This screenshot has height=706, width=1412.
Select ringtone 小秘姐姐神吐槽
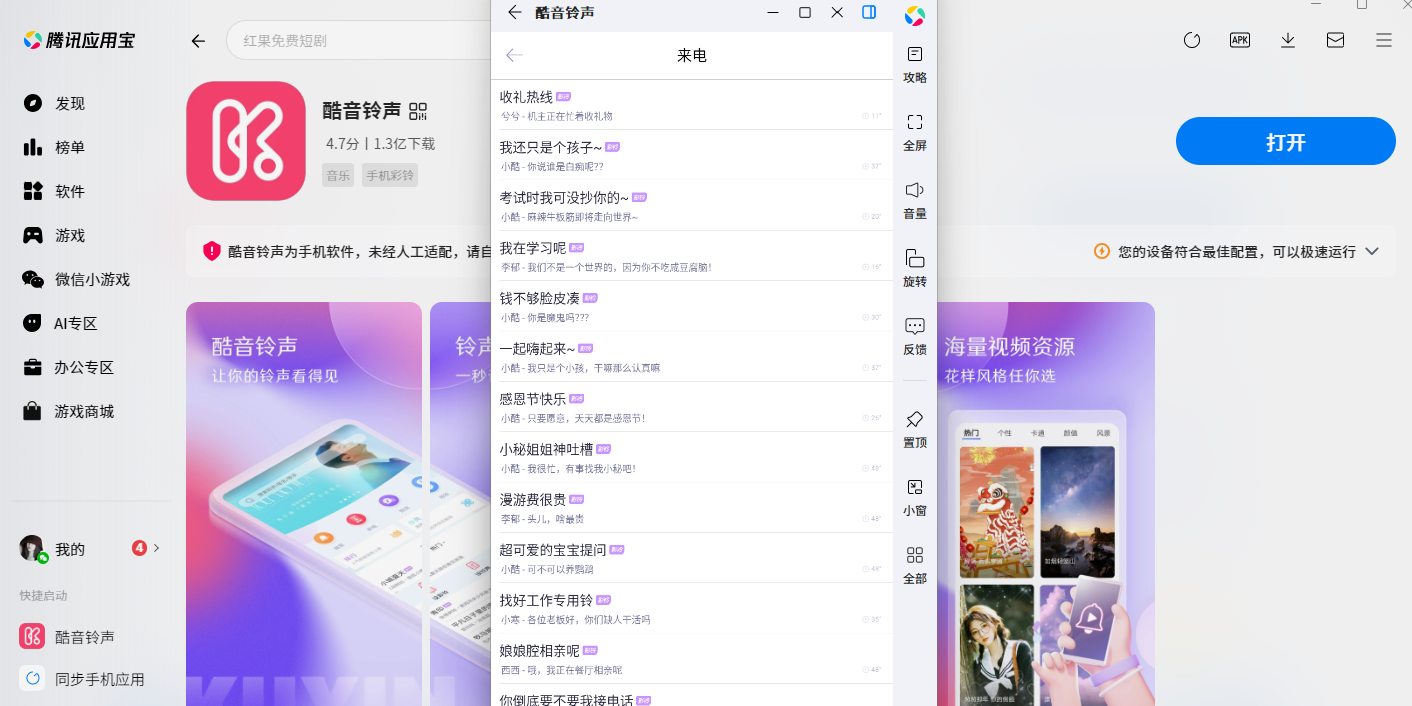[692, 457]
